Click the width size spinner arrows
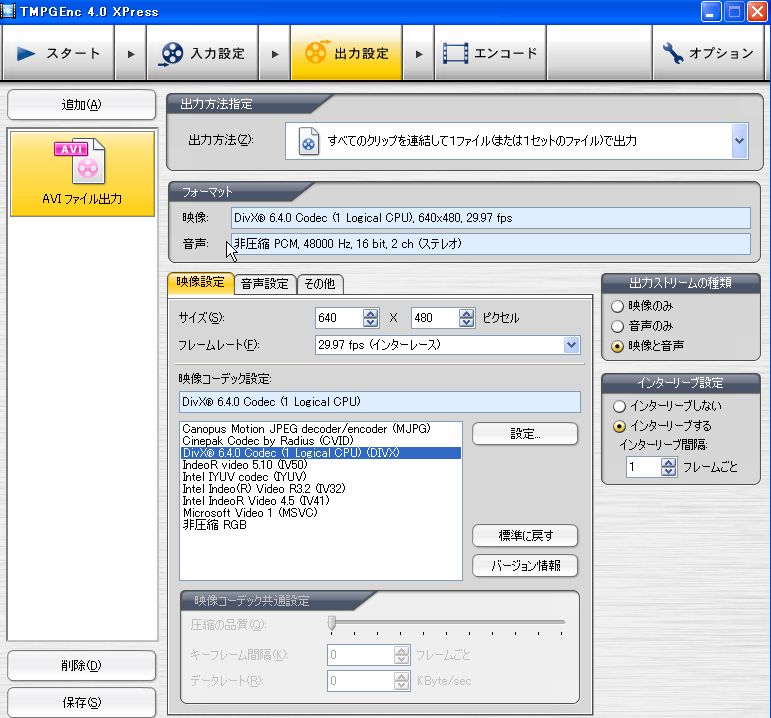The height and width of the screenshot is (718, 771). click(x=371, y=318)
